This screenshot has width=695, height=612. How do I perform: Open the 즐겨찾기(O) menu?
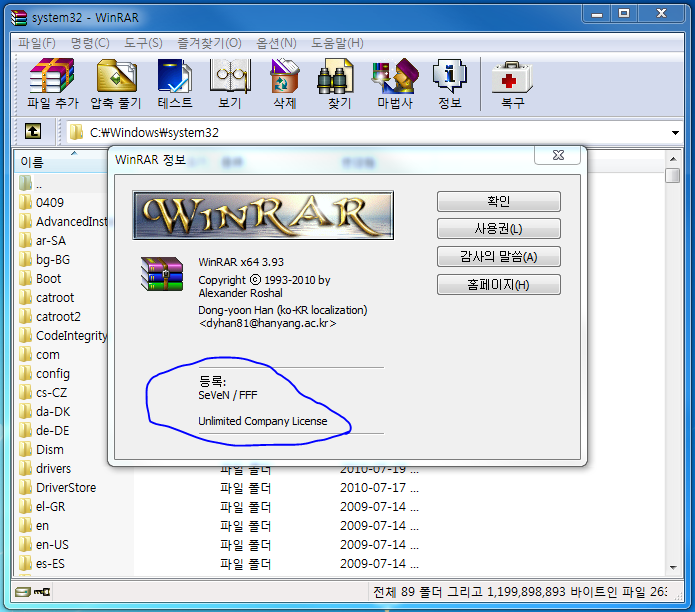click(x=209, y=43)
